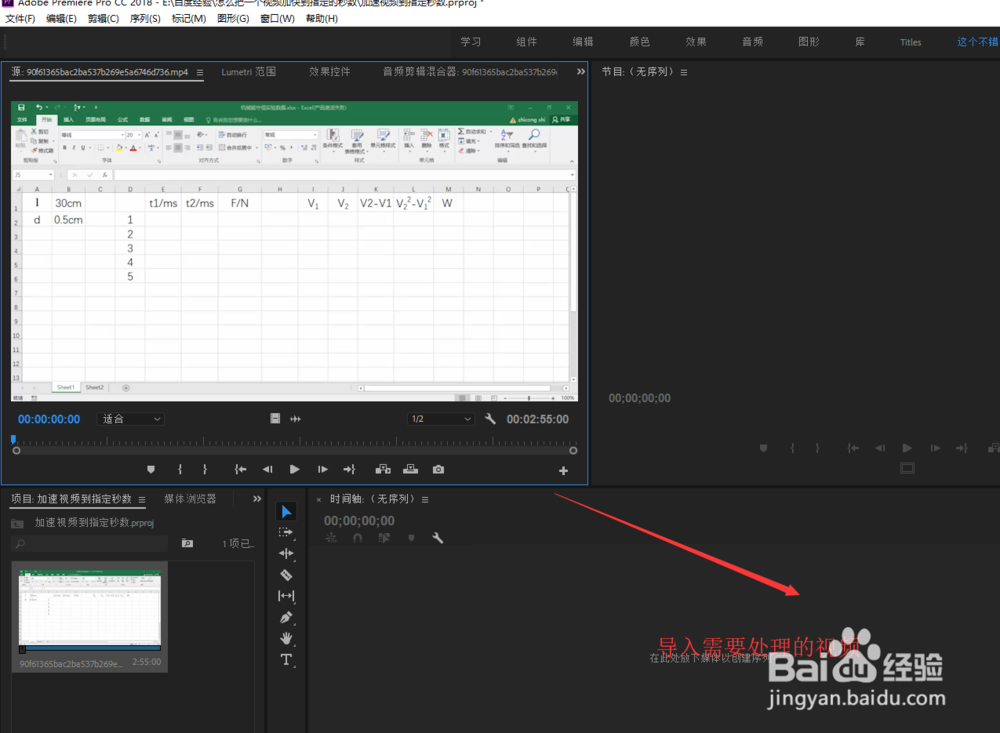The width and height of the screenshot is (1000, 733).
Task: Switch to Titles workspace
Action: (x=911, y=43)
